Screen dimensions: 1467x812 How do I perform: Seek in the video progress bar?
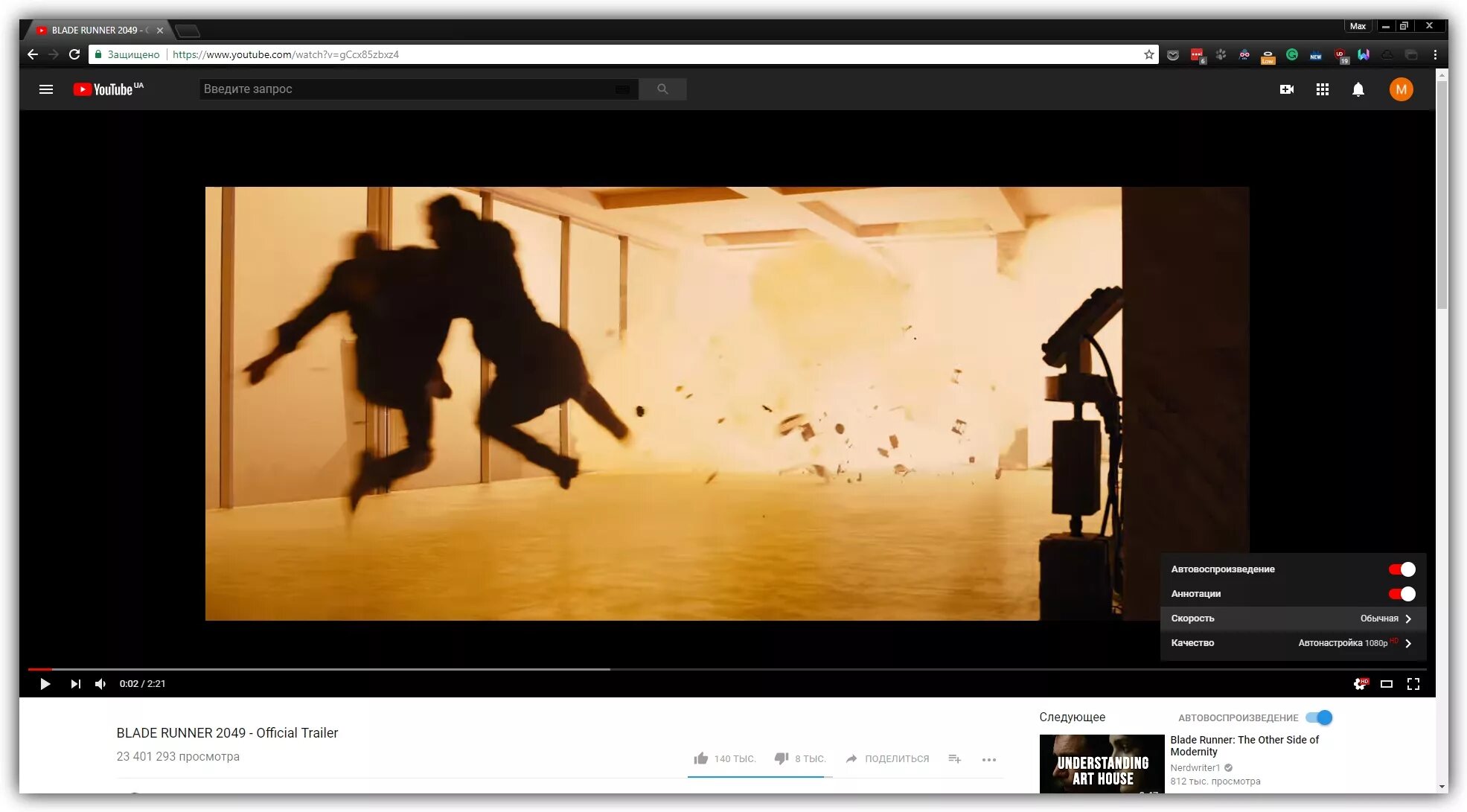point(727,669)
